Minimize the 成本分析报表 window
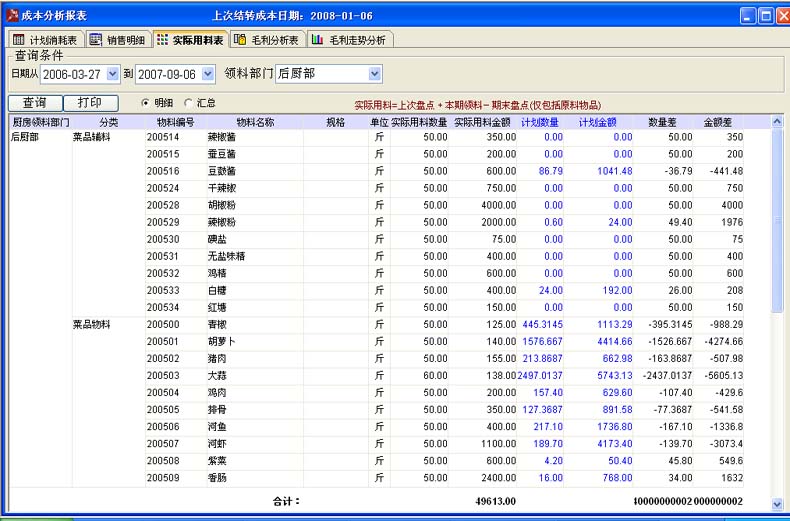 [x=748, y=16]
